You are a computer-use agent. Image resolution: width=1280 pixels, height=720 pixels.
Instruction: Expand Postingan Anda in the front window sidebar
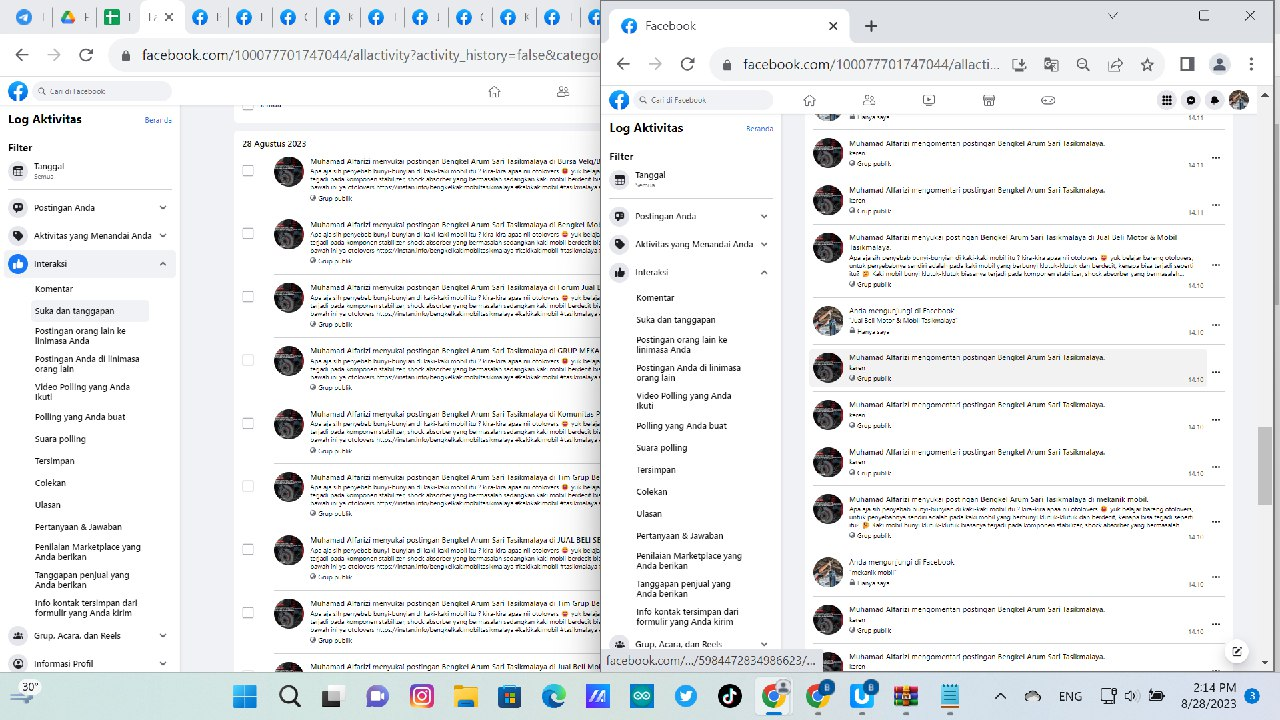click(x=691, y=216)
